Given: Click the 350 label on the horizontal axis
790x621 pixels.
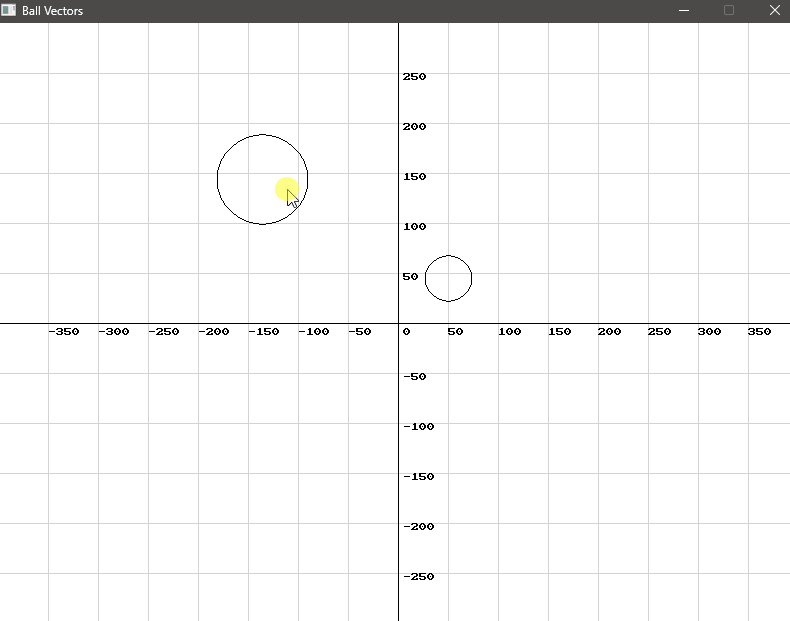Looking at the screenshot, I should coord(759,332).
